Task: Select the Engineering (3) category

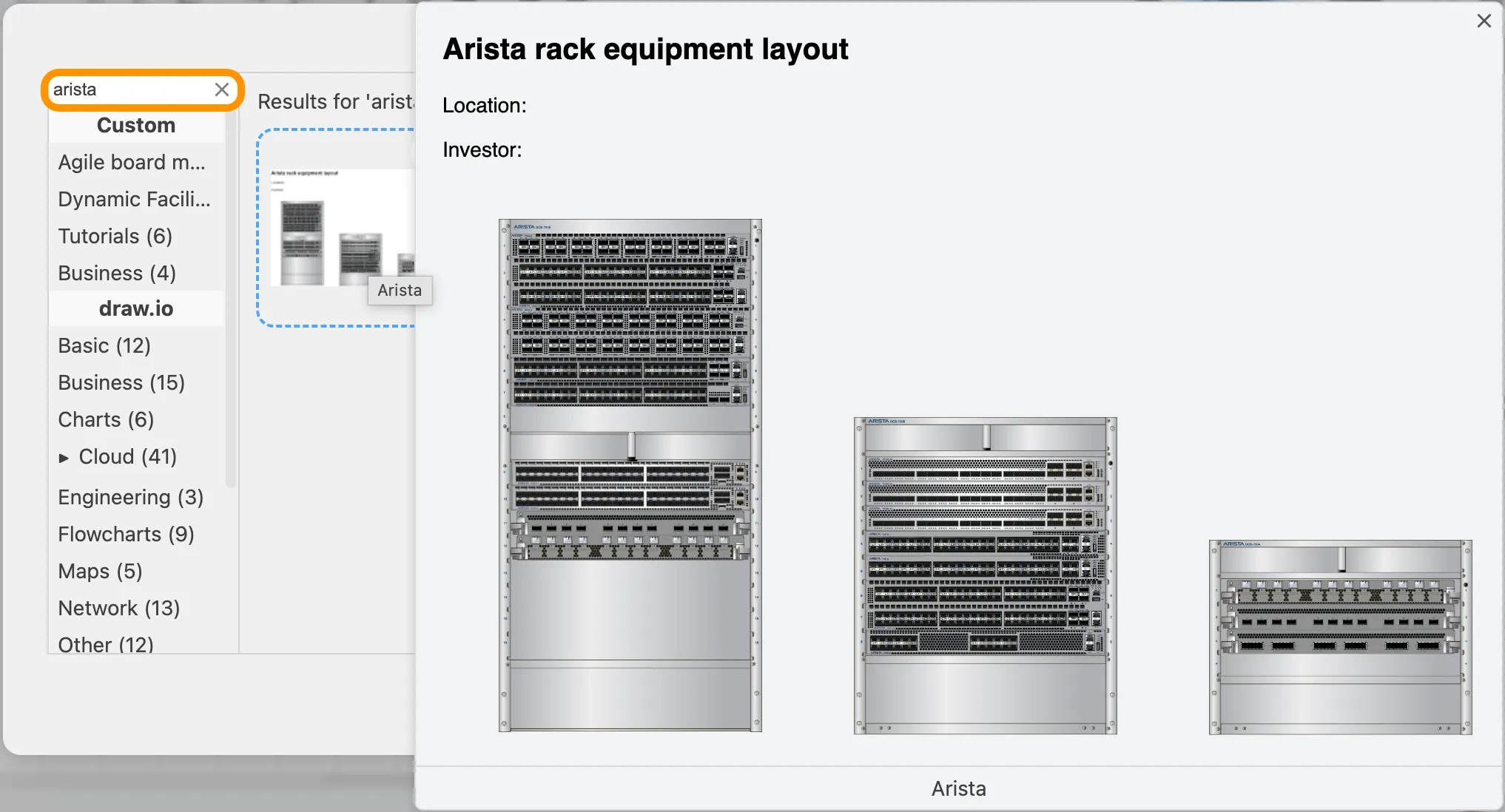Action: 136,497
